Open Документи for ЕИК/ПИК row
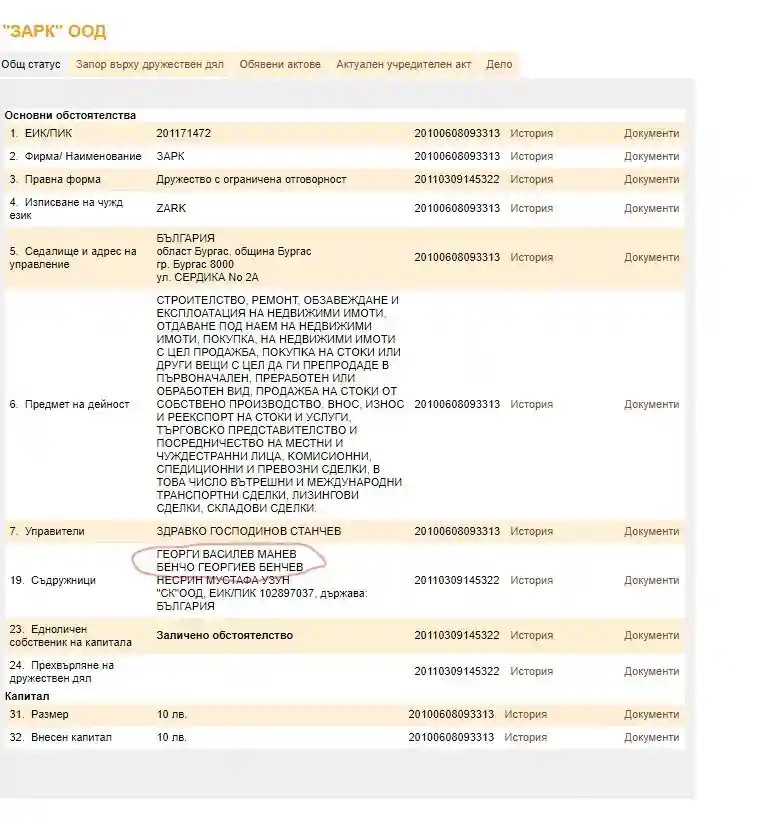 pyautogui.click(x=651, y=133)
